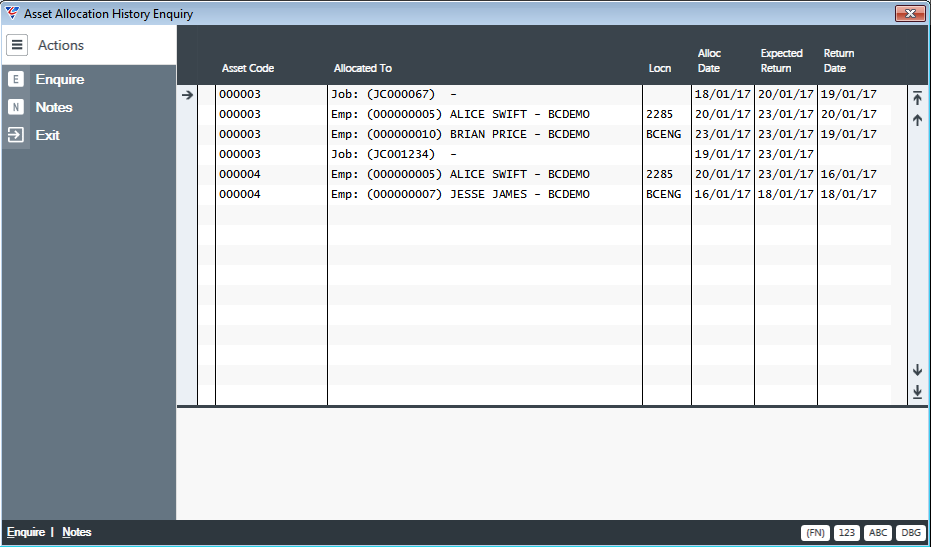Click expected return 20/01/17 in JC000067 row
This screenshot has height=547, width=932.
pyautogui.click(x=786, y=95)
